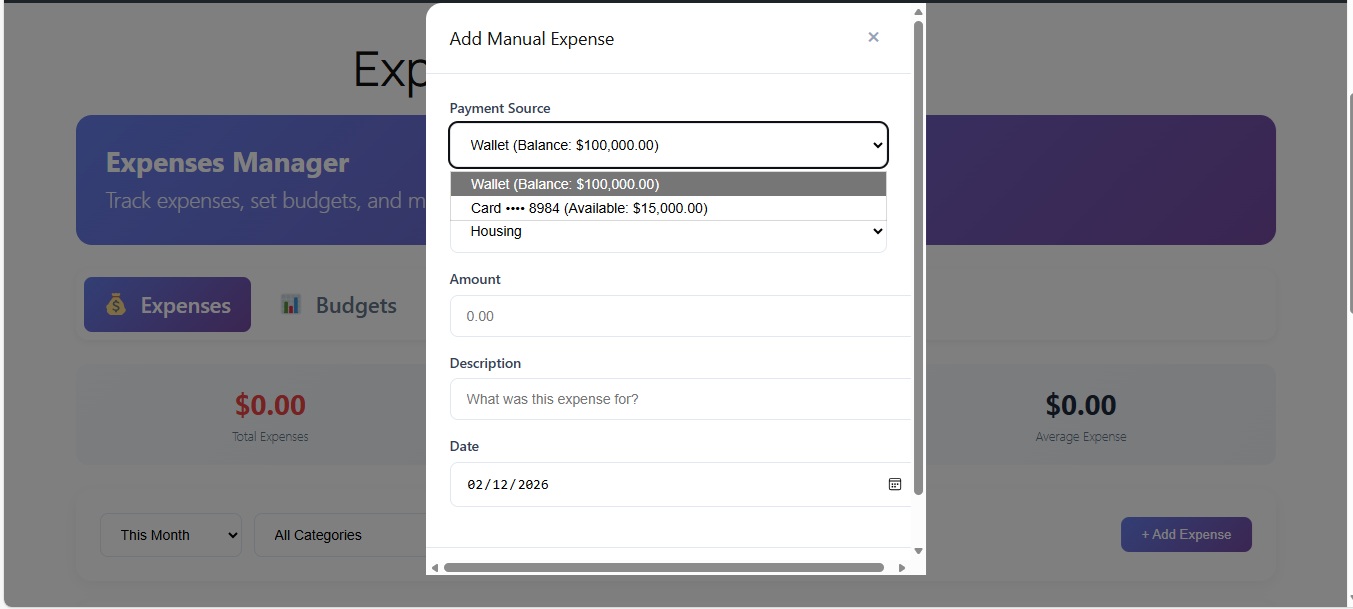Expand the This Month filter dropdown

coord(170,535)
